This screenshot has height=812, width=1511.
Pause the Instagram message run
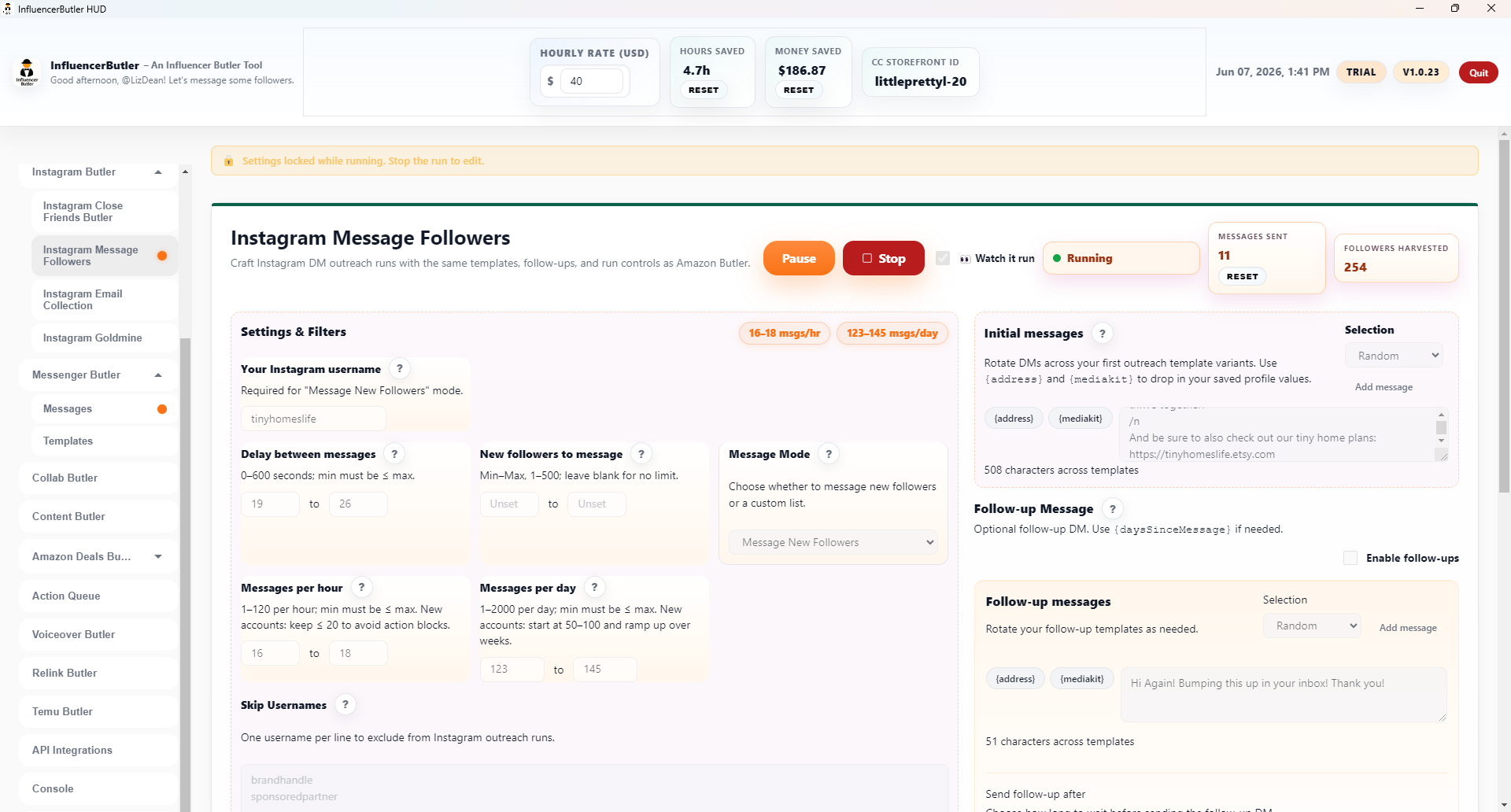[x=799, y=258]
